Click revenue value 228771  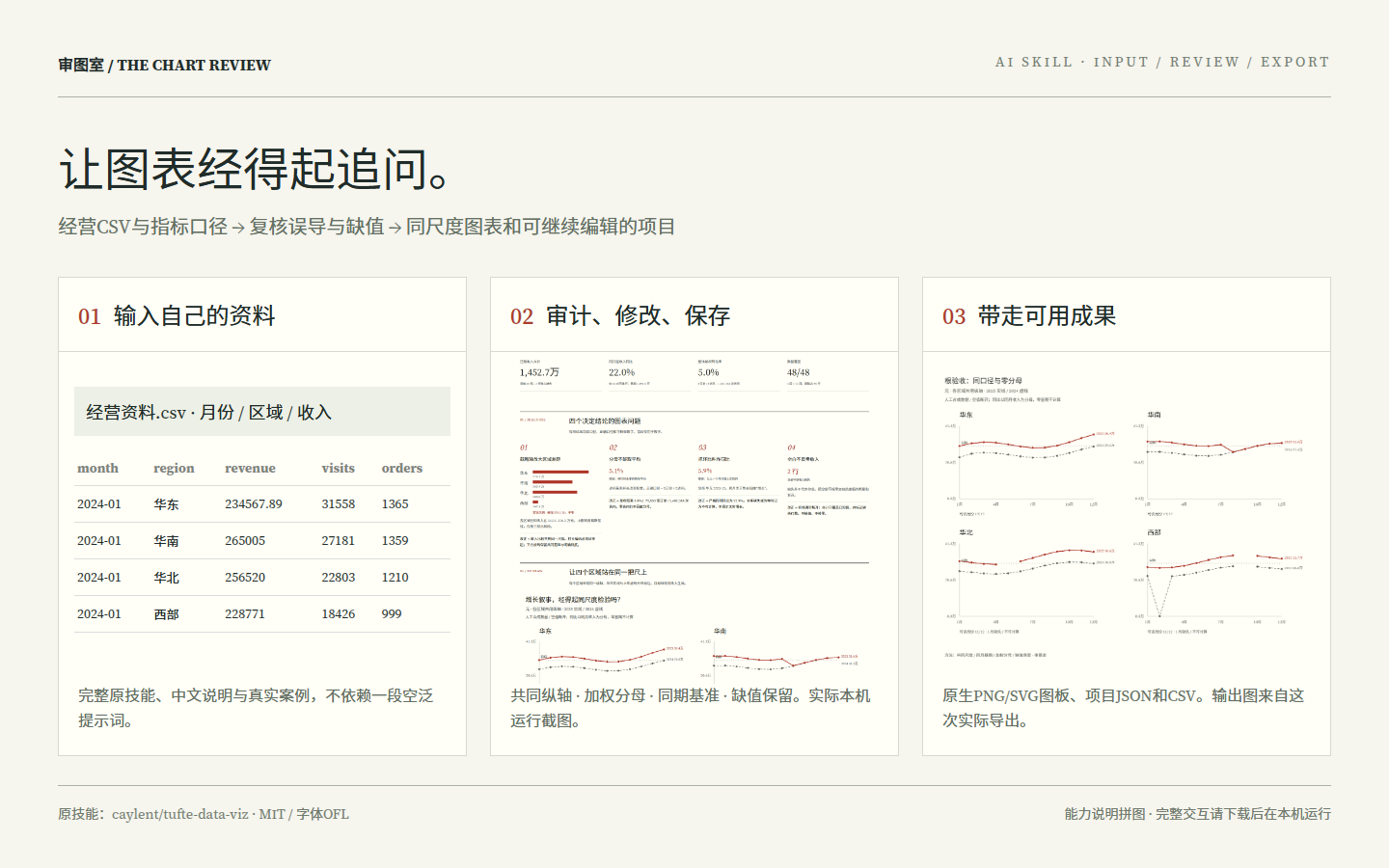[x=244, y=614]
